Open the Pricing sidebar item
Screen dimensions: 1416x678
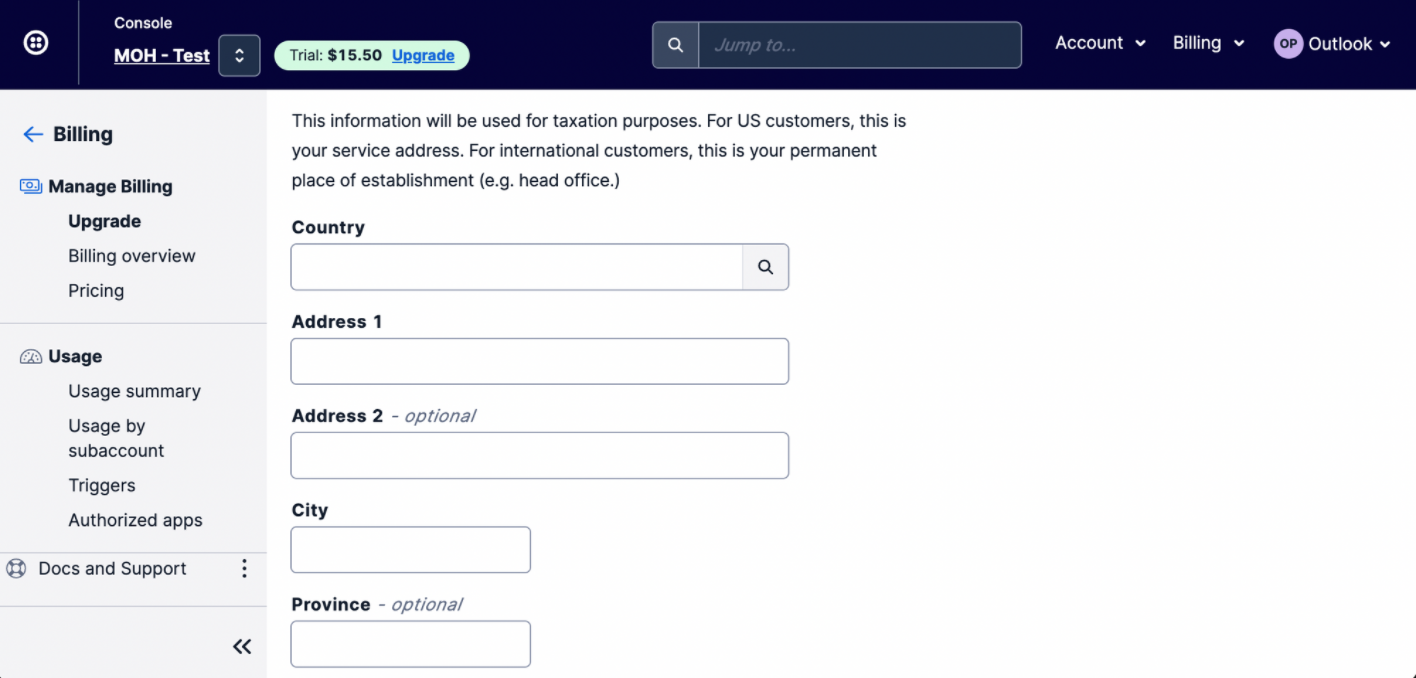96,291
